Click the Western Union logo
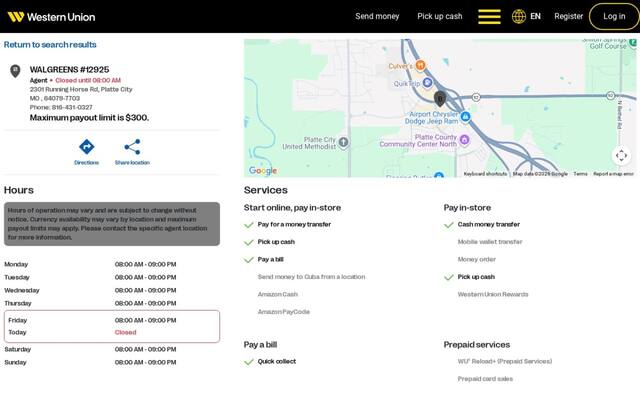 51,17
